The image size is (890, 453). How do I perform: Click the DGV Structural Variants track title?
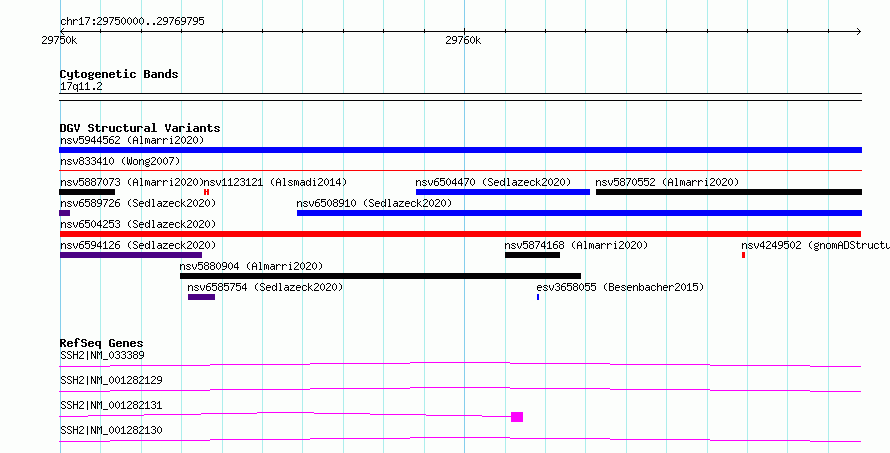point(140,128)
